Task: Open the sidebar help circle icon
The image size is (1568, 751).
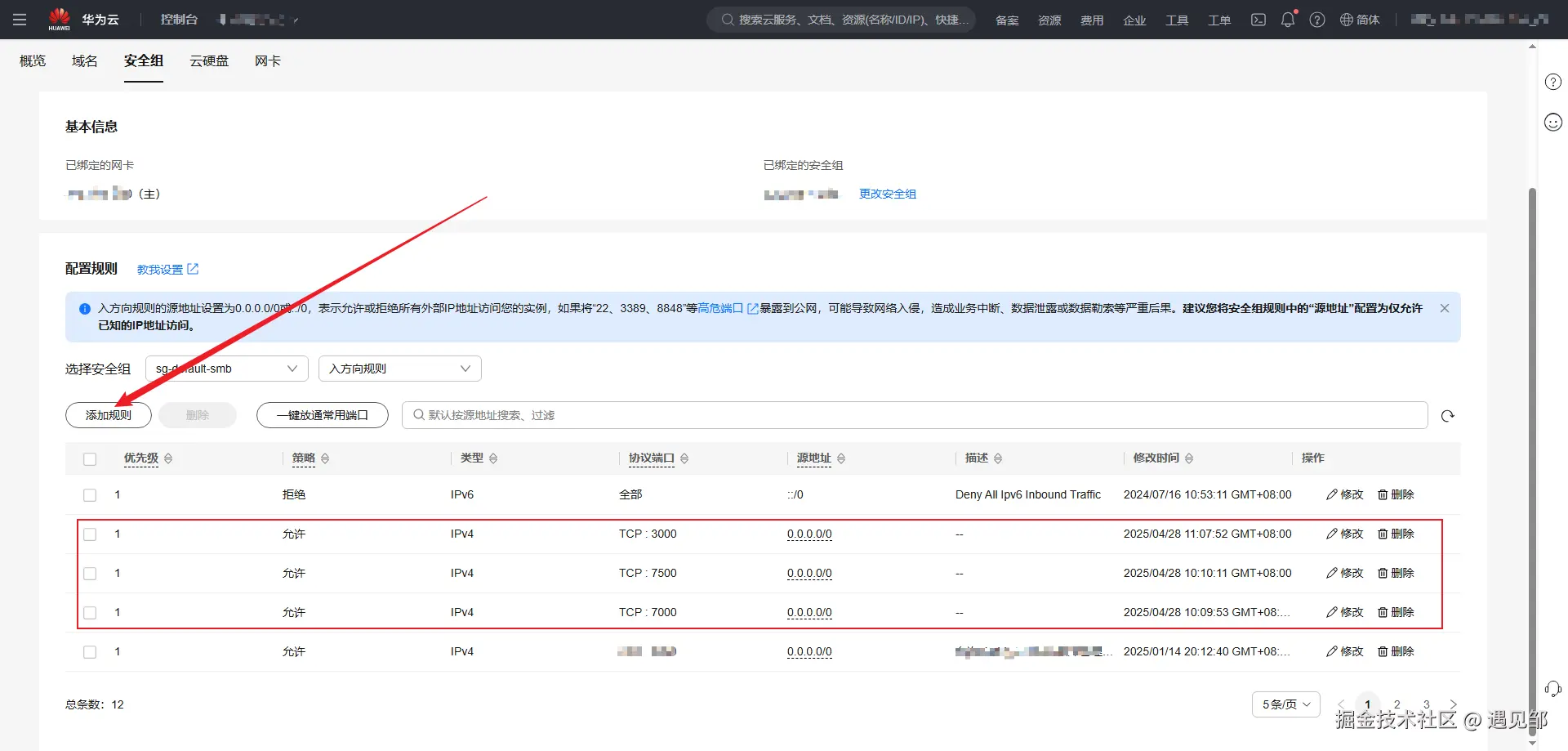Action: tap(1553, 82)
